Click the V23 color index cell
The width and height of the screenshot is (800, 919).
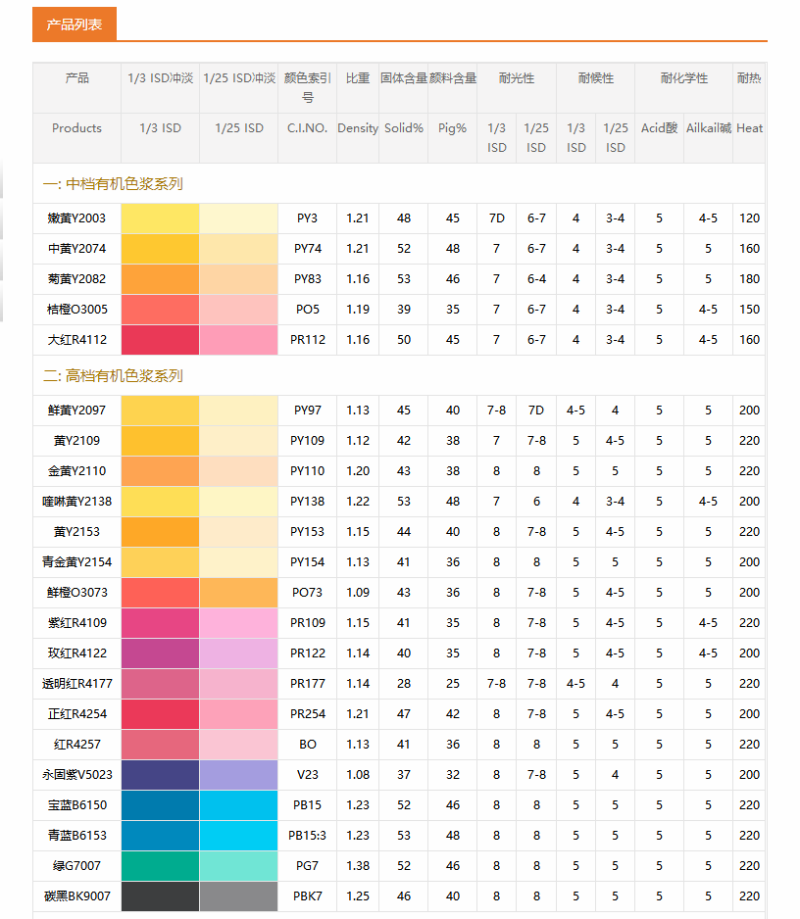(307, 775)
